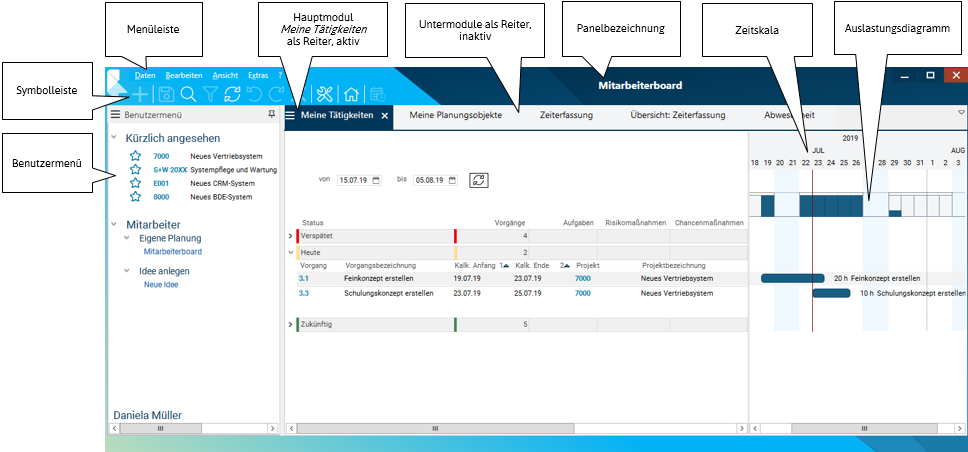Open the Mitarbeiterboard link in the user menu
This screenshot has width=968, height=452.
172,252
